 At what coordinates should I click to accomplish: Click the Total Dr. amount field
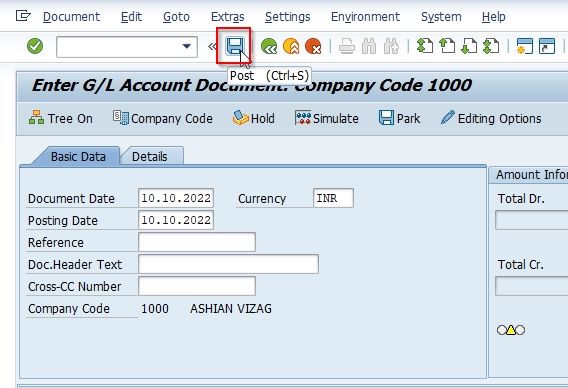tap(531, 220)
